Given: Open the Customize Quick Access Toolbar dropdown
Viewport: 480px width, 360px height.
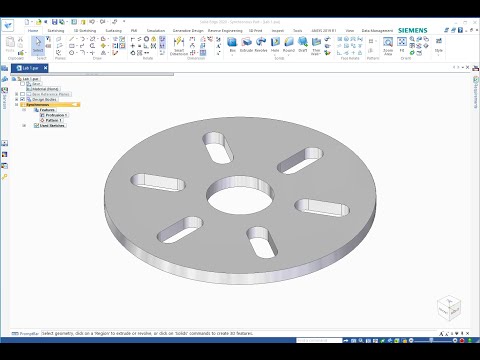Looking at the screenshot, I should point(124,22).
